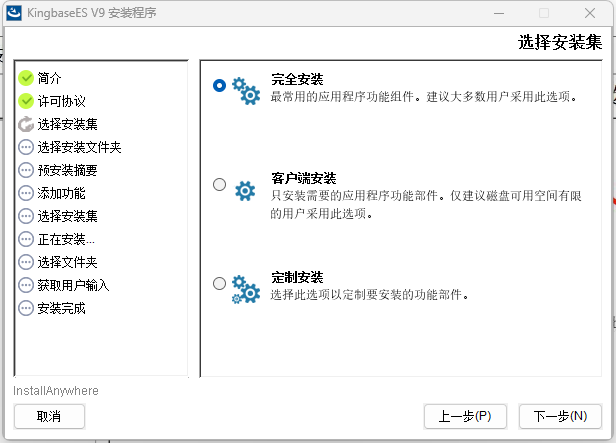Click the KingbaseES logo in title bar
This screenshot has height=443, width=616.
(14, 13)
